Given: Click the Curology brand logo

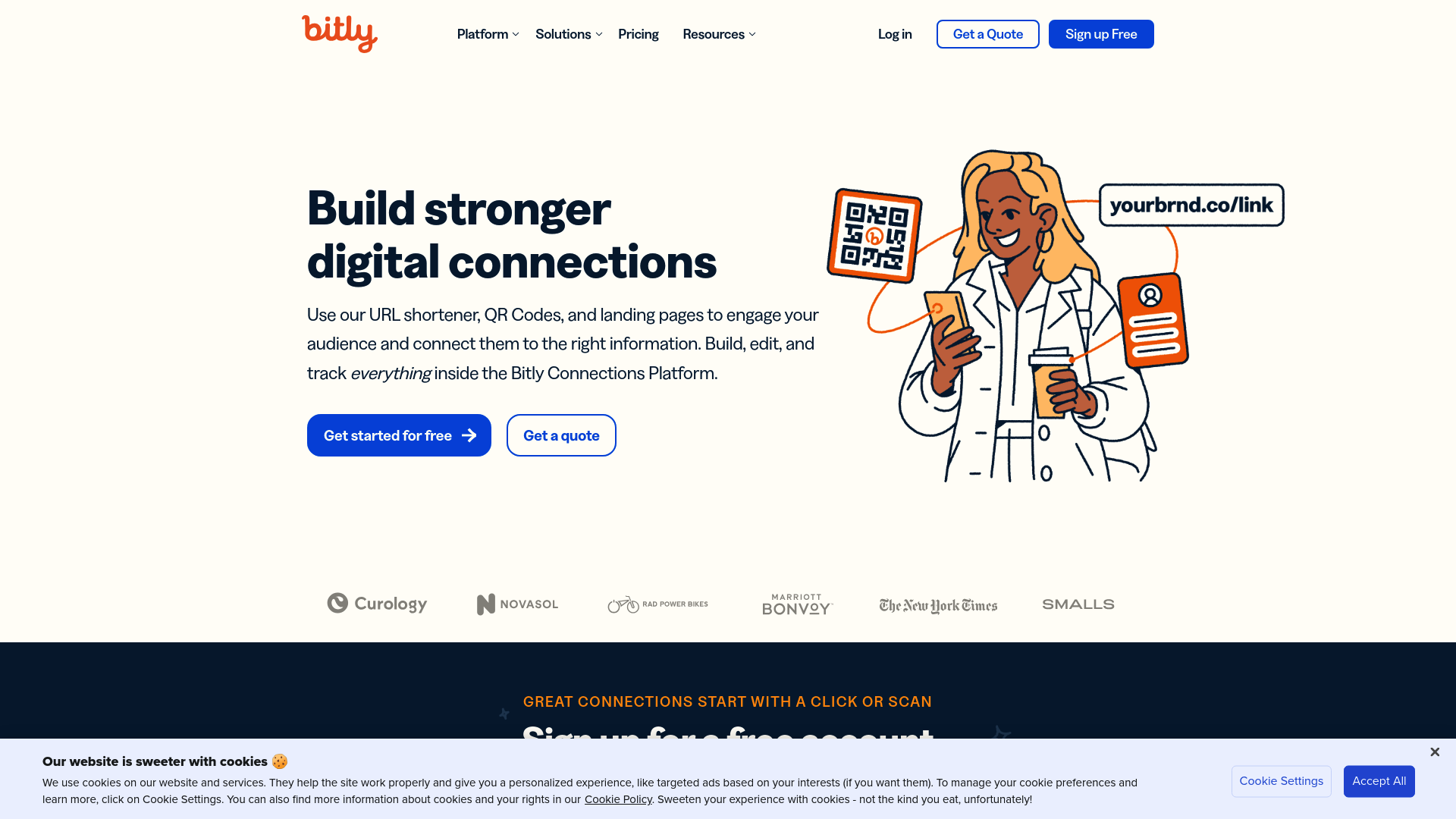Looking at the screenshot, I should click(x=377, y=603).
